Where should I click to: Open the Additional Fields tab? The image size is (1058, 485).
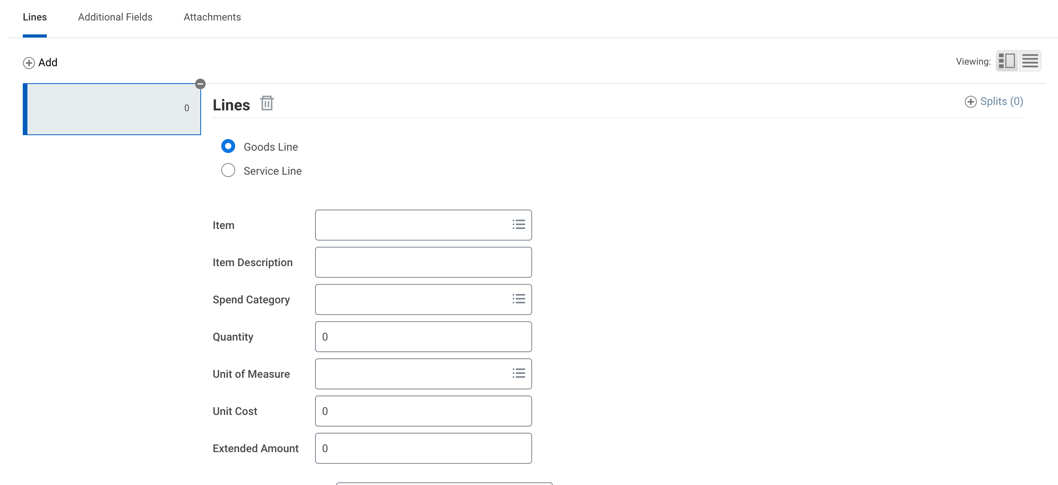click(x=115, y=17)
